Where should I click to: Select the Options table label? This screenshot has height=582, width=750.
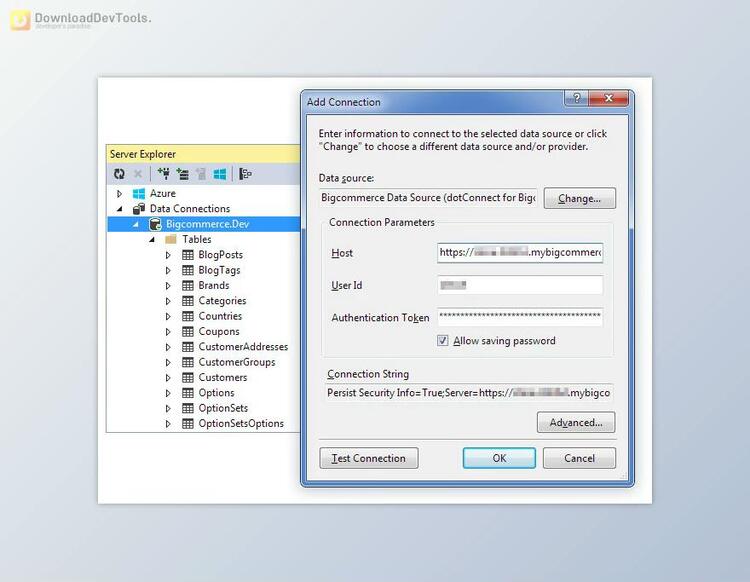(216, 393)
